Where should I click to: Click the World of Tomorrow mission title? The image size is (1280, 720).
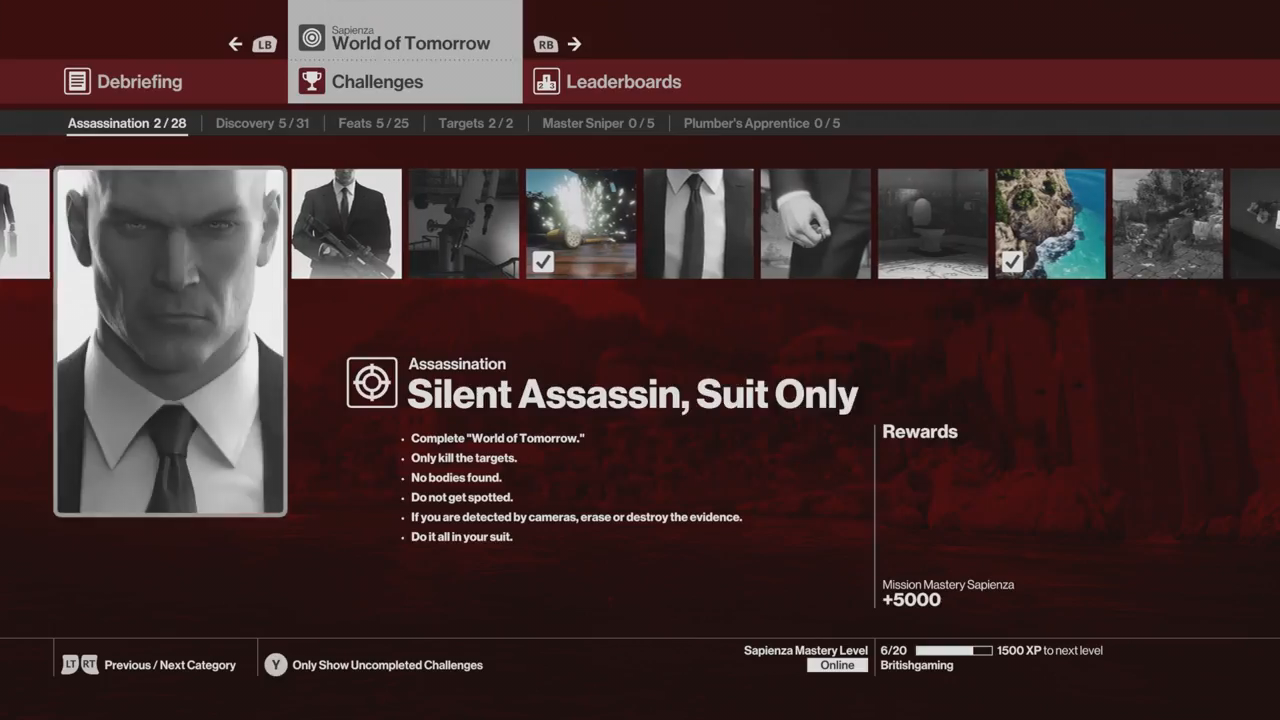point(411,43)
